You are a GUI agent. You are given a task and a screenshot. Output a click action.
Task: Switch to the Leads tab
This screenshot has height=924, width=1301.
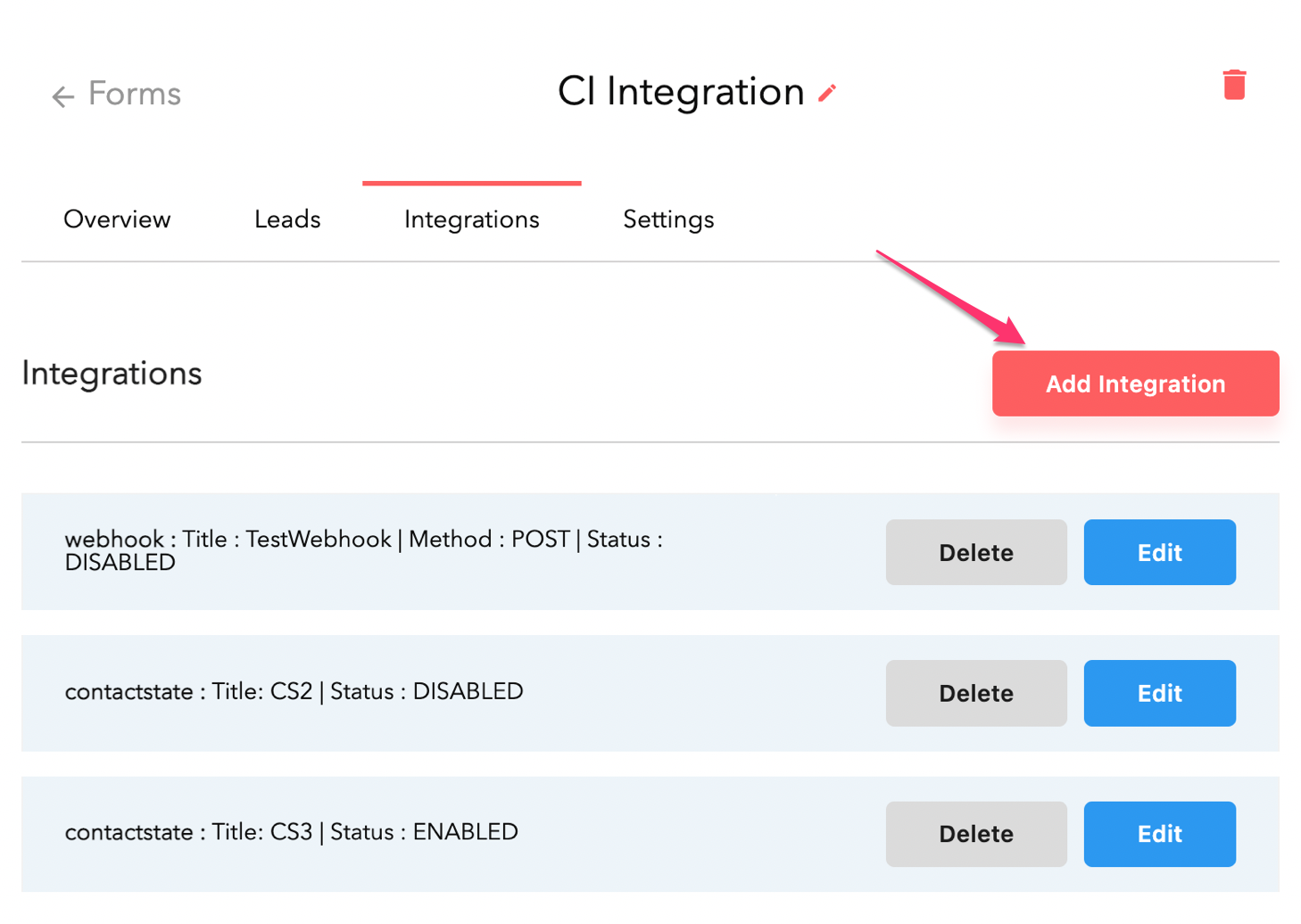(x=287, y=219)
